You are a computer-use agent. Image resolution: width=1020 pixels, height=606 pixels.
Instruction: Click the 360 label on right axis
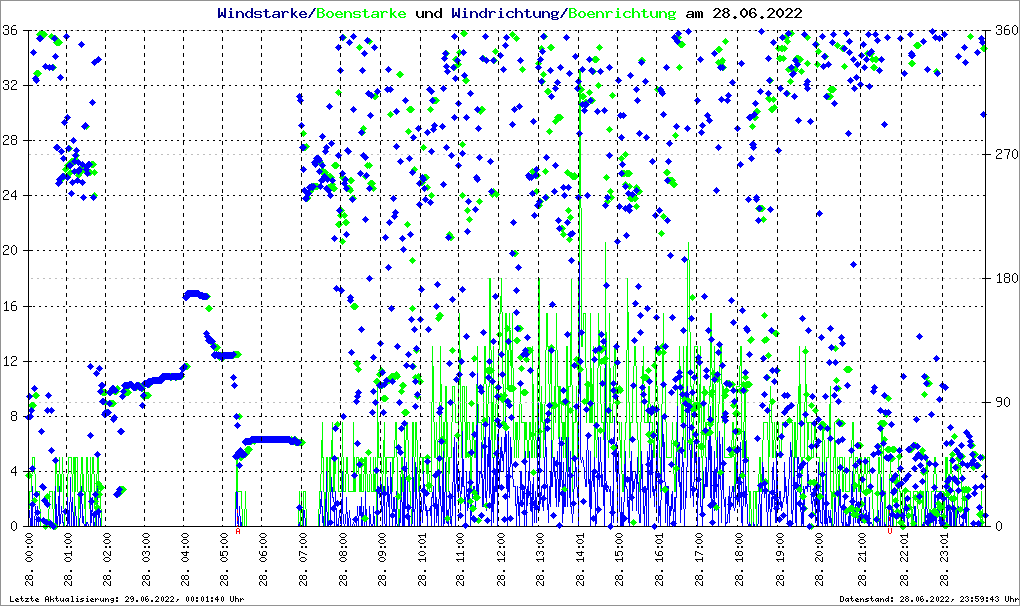click(x=1003, y=31)
